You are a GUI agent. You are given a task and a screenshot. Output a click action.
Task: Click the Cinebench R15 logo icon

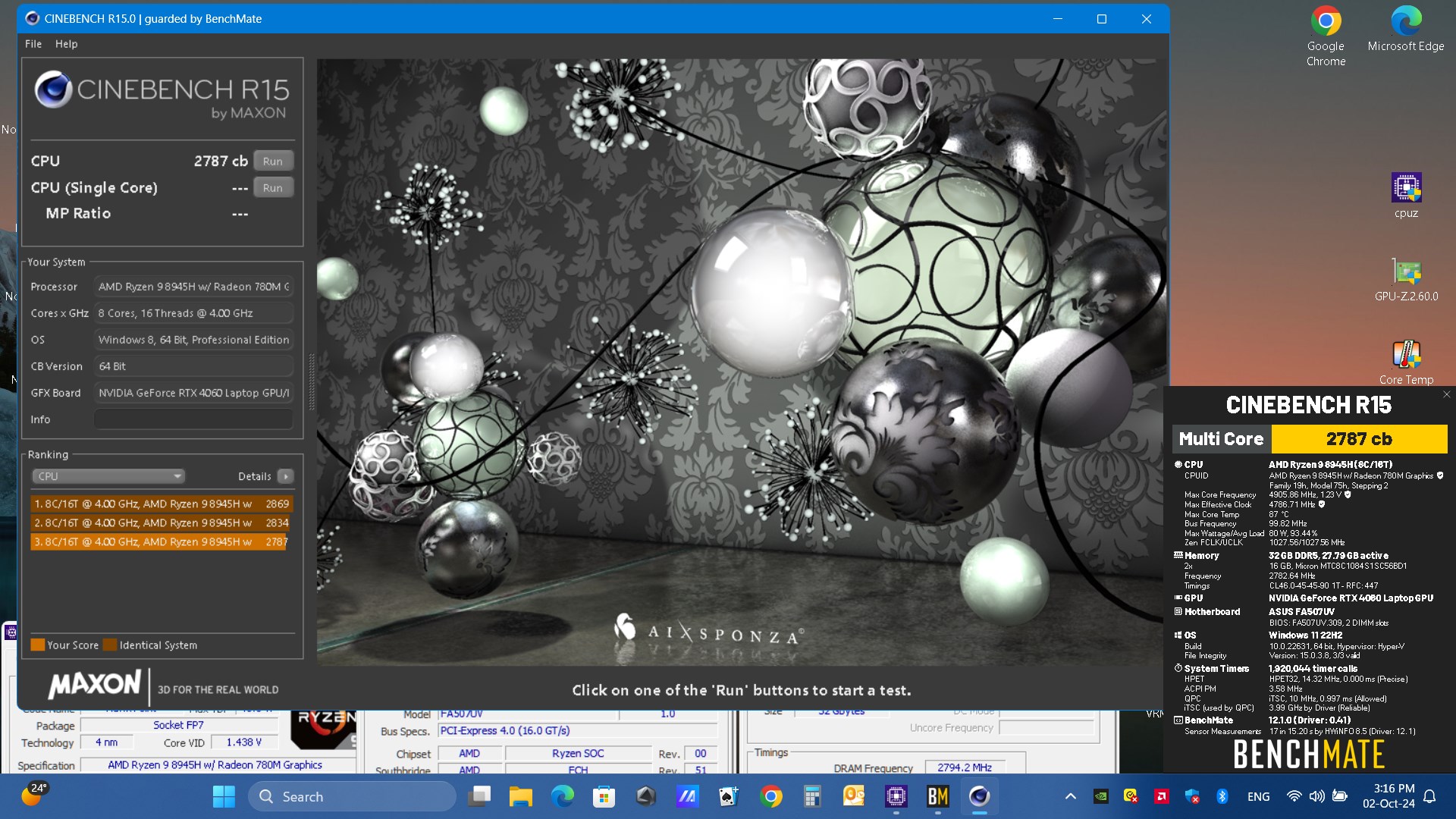[x=53, y=89]
